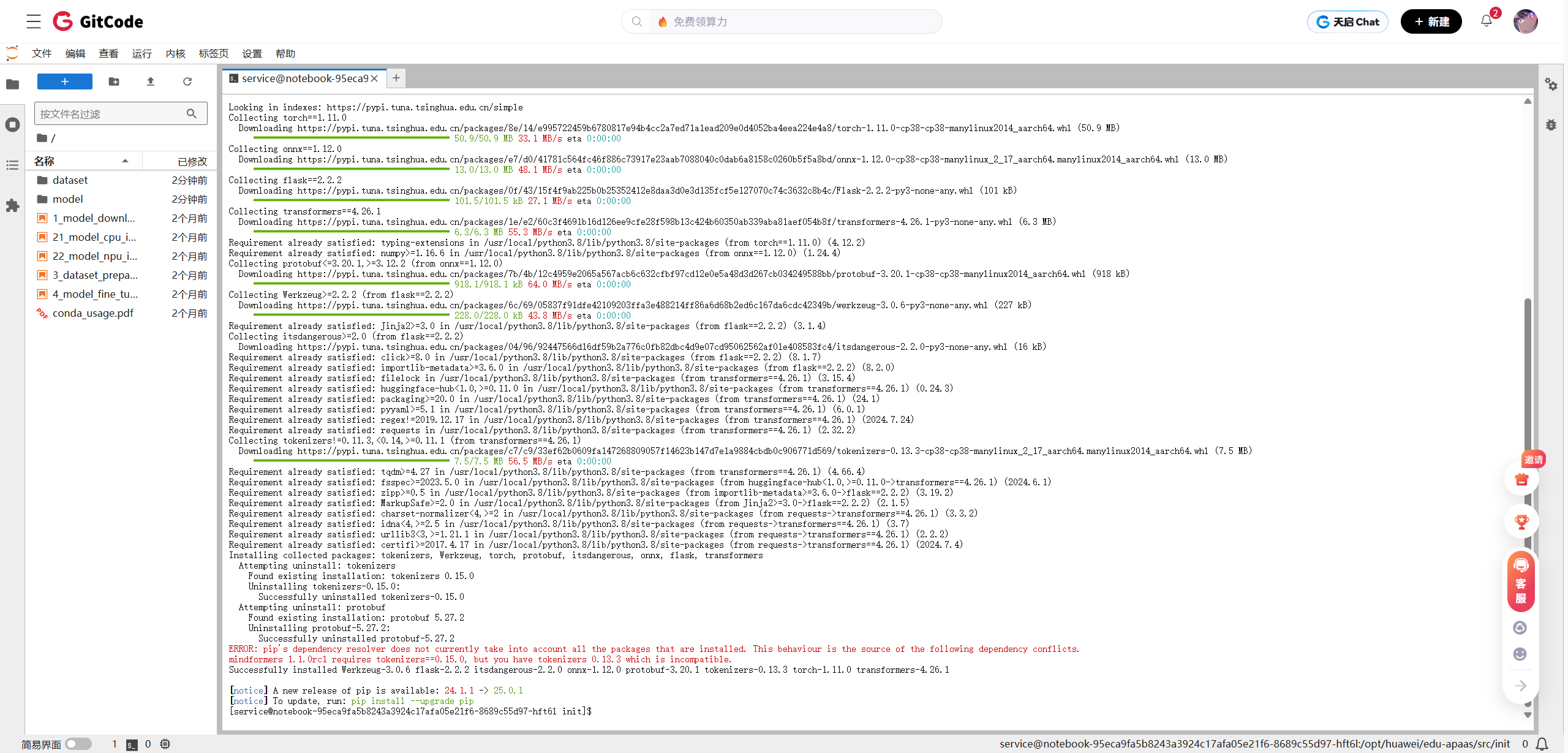Image resolution: width=1568 pixels, height=753 pixels.
Task: Open the property inspector gears icon
Action: tap(1551, 85)
